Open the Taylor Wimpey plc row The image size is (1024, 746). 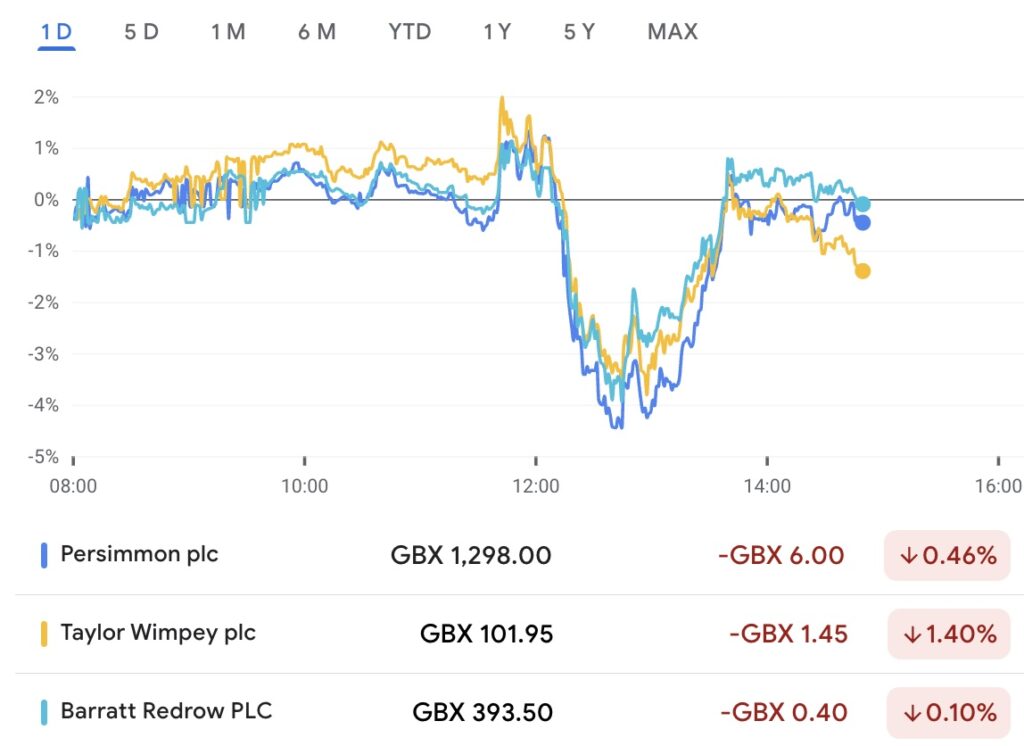[x=158, y=633]
